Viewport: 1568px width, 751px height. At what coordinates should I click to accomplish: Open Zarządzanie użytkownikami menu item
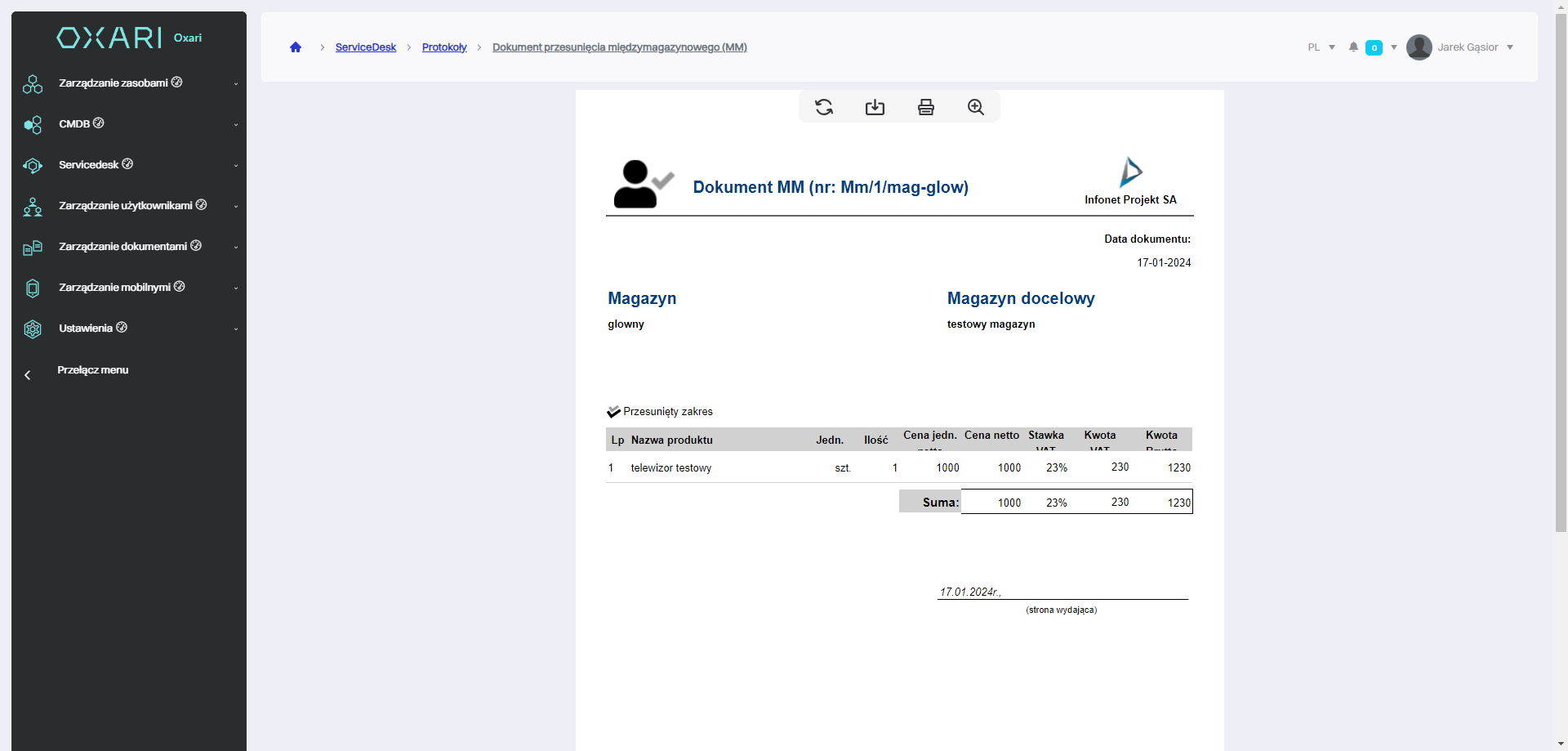(x=126, y=206)
